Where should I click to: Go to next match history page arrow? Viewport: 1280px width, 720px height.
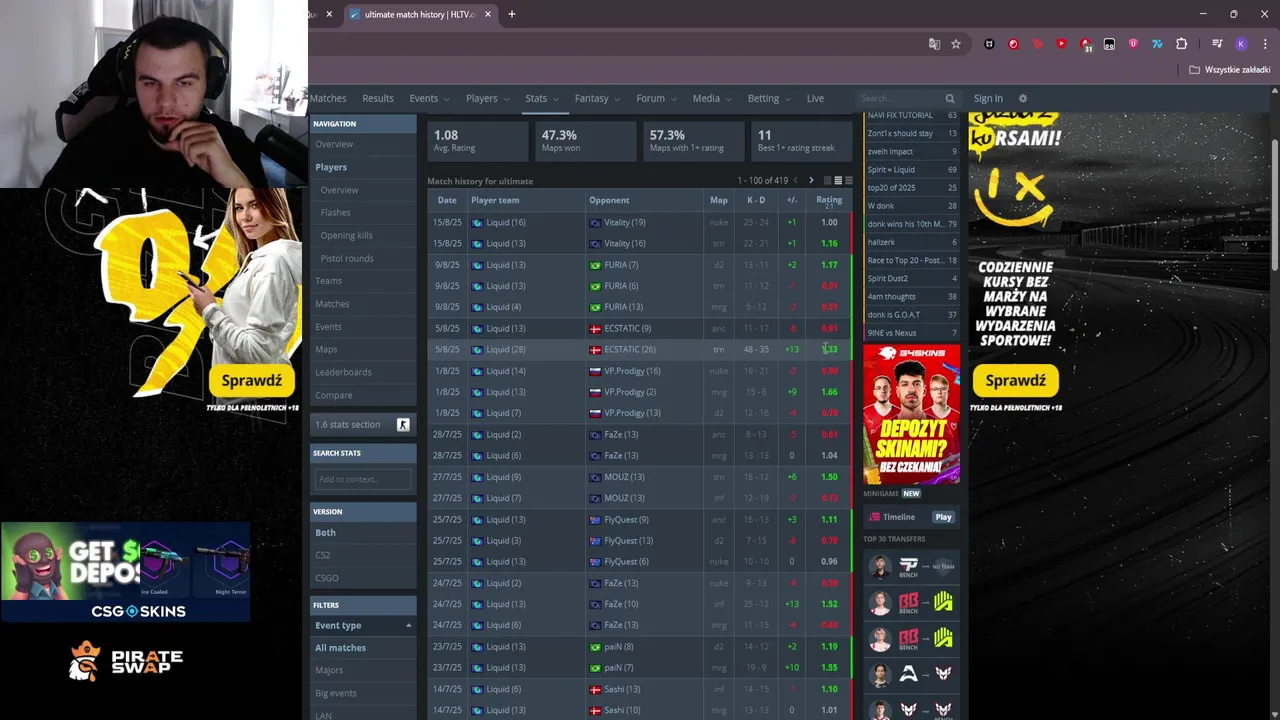tap(811, 181)
